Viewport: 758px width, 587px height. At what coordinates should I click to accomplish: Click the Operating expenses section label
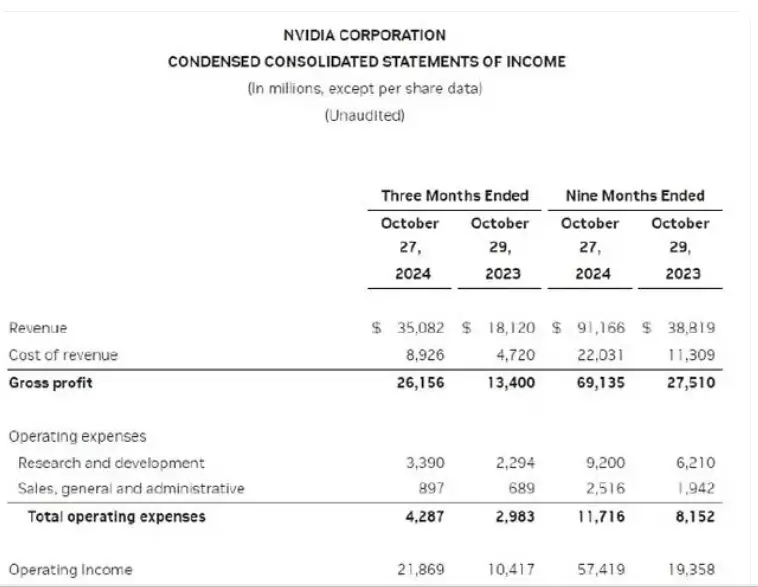coord(77,436)
